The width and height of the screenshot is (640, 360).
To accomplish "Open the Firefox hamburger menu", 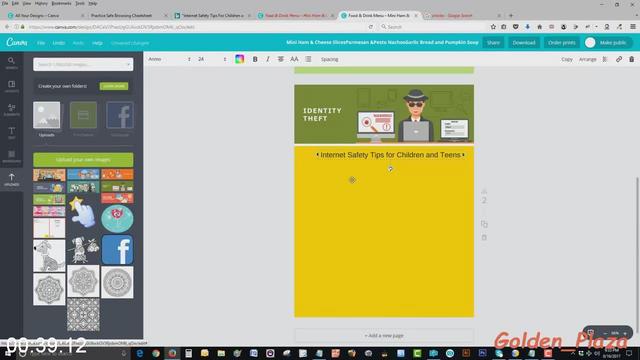I will click(633, 27).
